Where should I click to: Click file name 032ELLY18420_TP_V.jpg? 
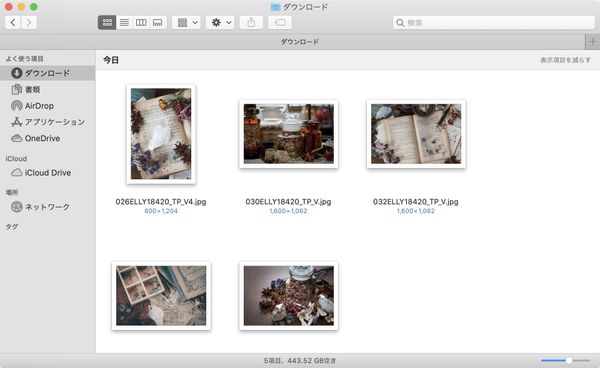tap(416, 202)
